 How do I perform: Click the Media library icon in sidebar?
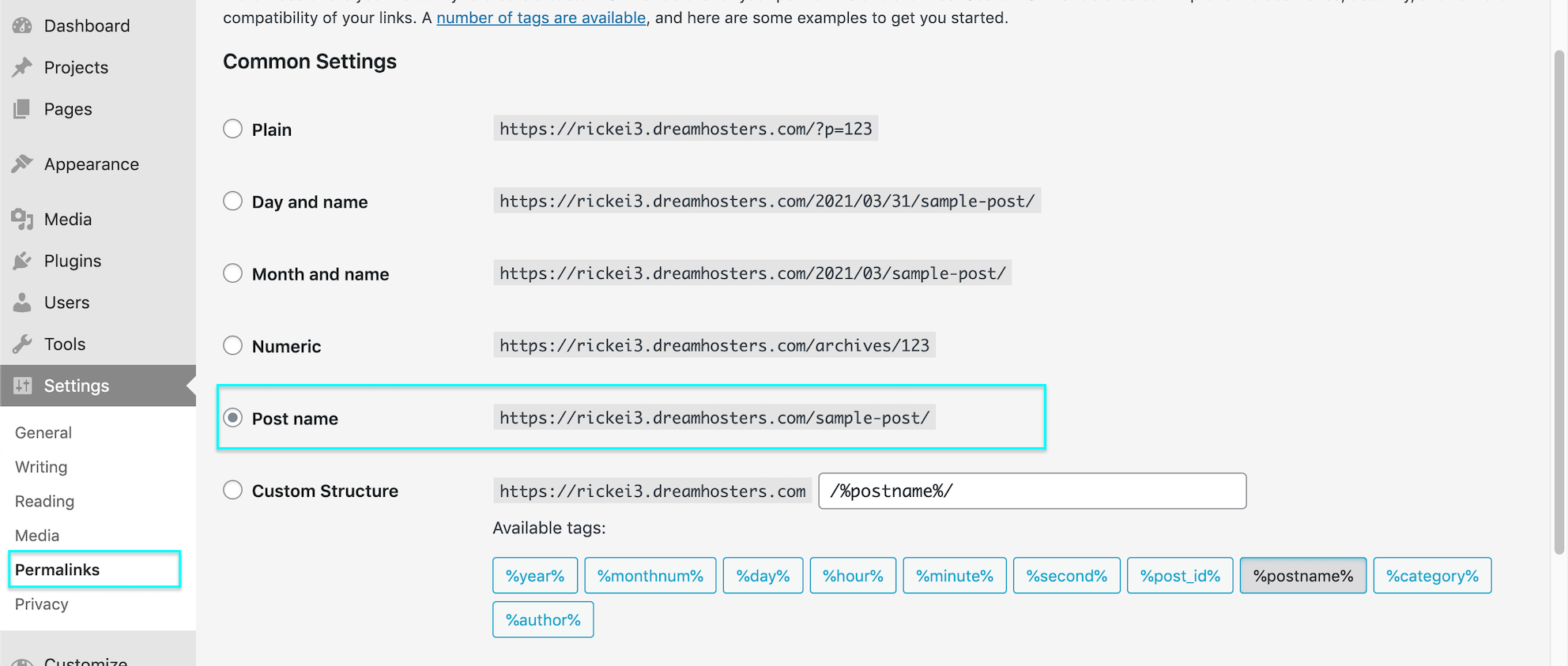22,220
